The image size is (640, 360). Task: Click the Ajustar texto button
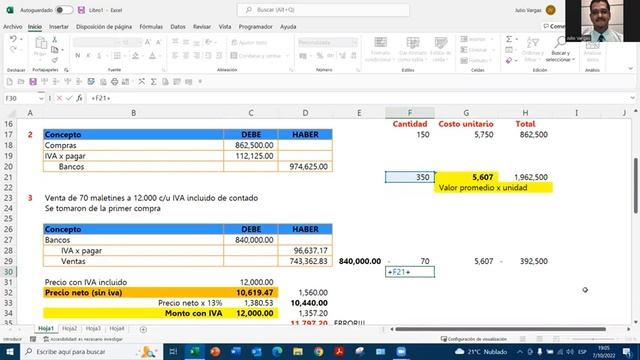pyautogui.click(x=249, y=42)
